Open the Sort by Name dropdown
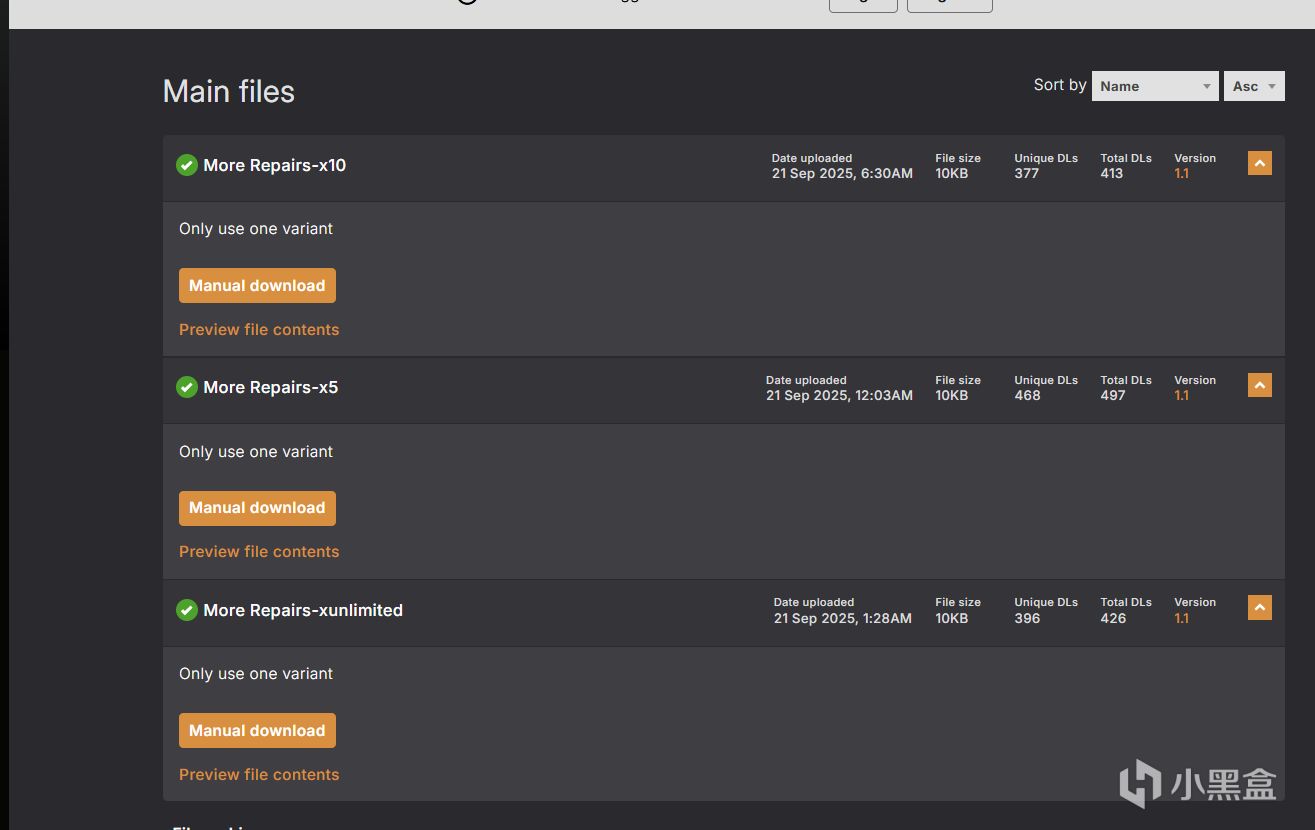Screen dimensions: 1315x830 [1154, 86]
